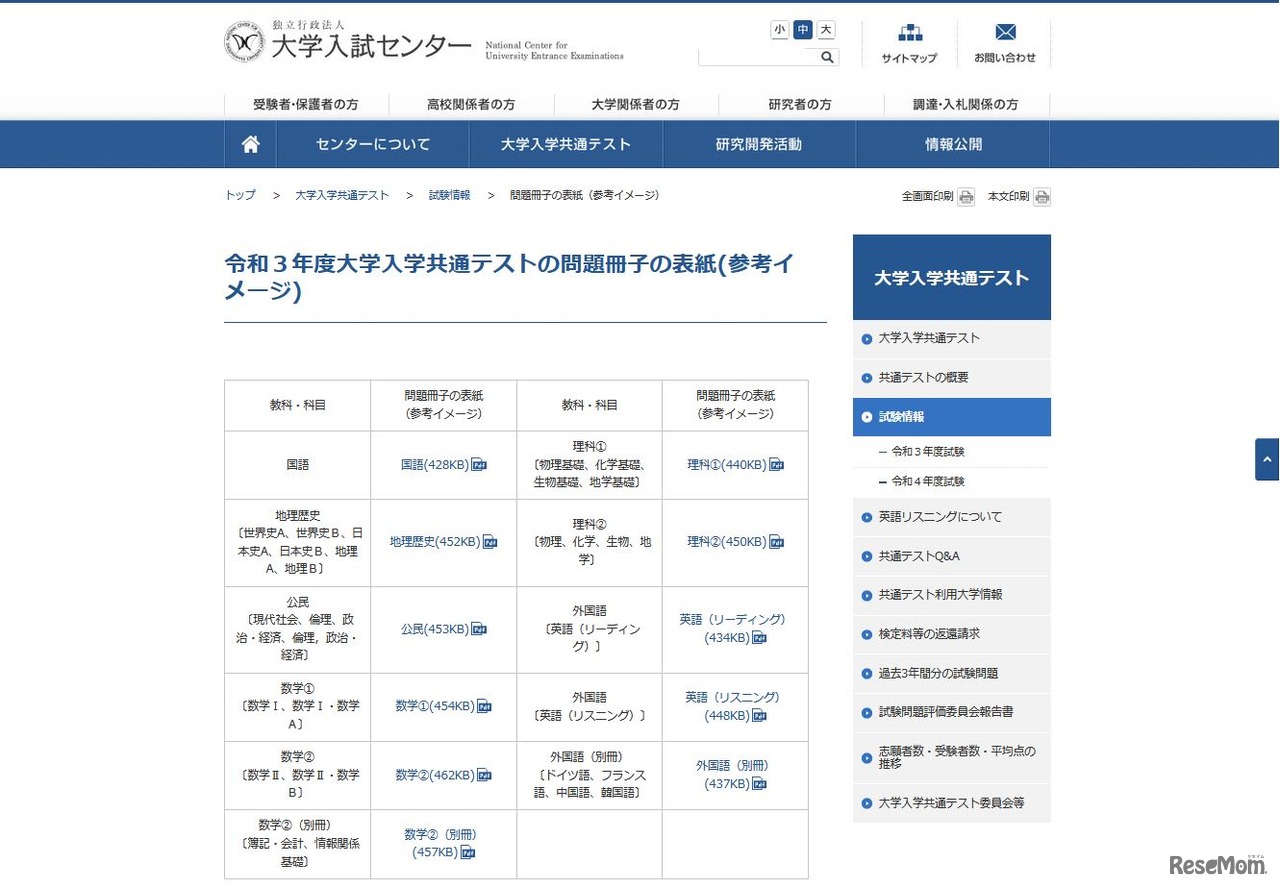1280x888 pixels.
Task: Open the 研究開発活動 menu
Action: click(x=760, y=143)
